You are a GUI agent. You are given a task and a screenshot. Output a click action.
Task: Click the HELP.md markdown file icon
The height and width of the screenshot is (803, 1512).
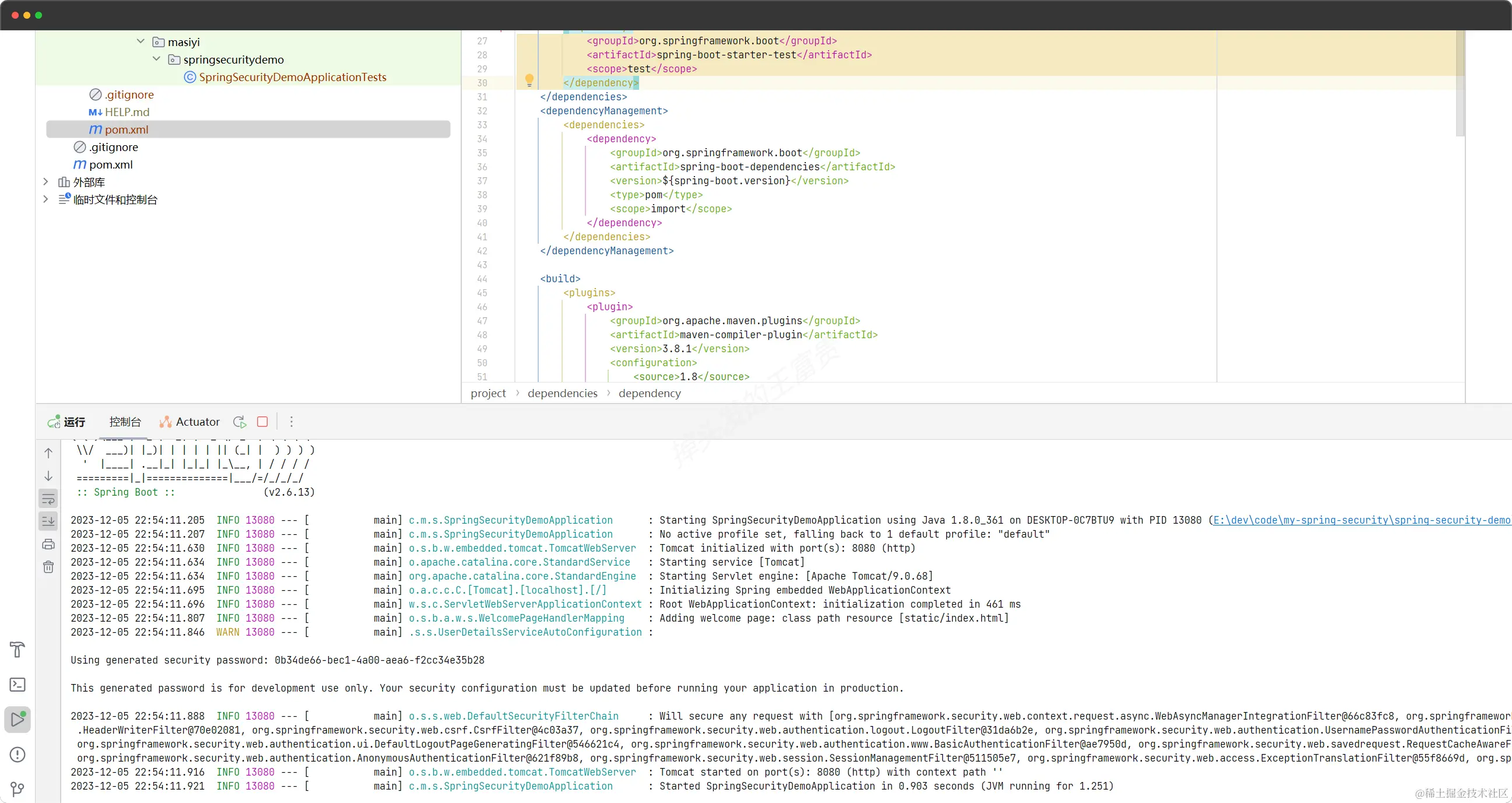point(95,112)
